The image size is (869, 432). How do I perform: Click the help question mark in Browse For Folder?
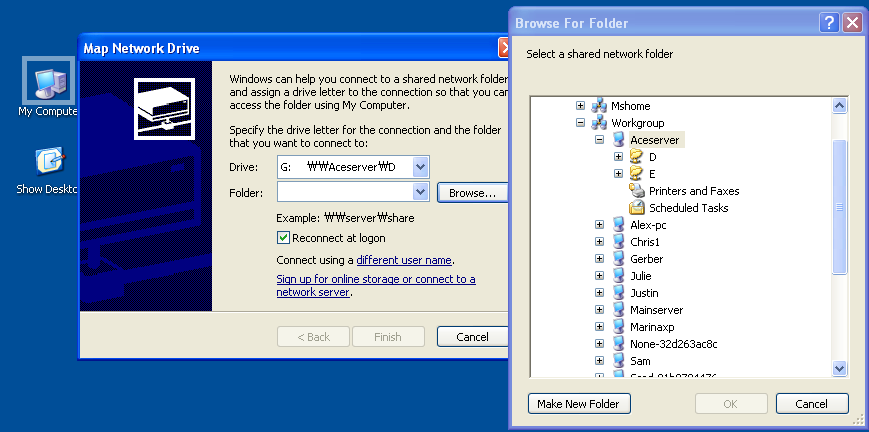pos(829,23)
